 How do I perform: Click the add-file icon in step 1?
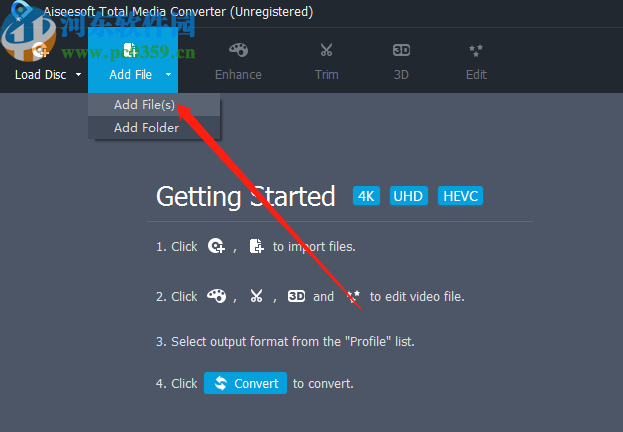[x=256, y=246]
